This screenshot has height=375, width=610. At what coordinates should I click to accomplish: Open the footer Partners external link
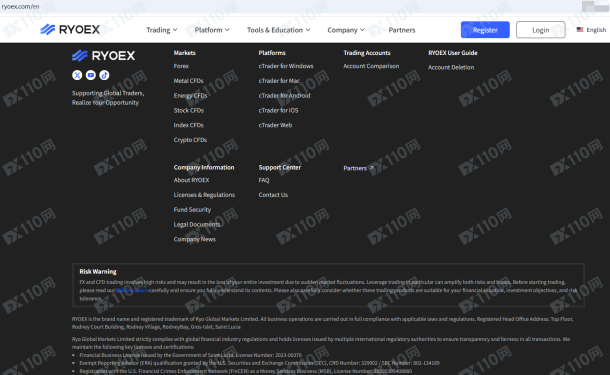pyautogui.click(x=358, y=168)
